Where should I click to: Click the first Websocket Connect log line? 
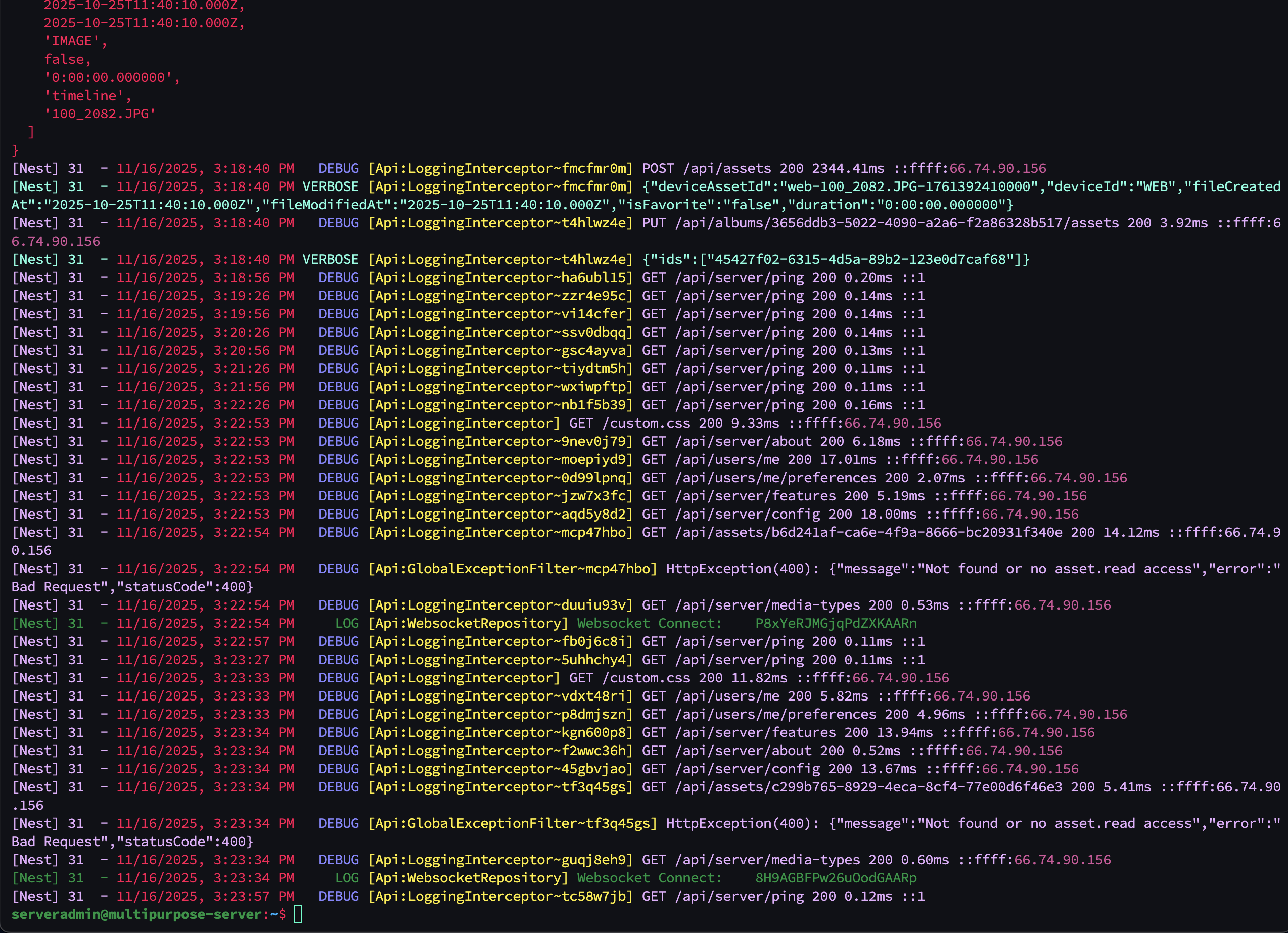[649, 623]
